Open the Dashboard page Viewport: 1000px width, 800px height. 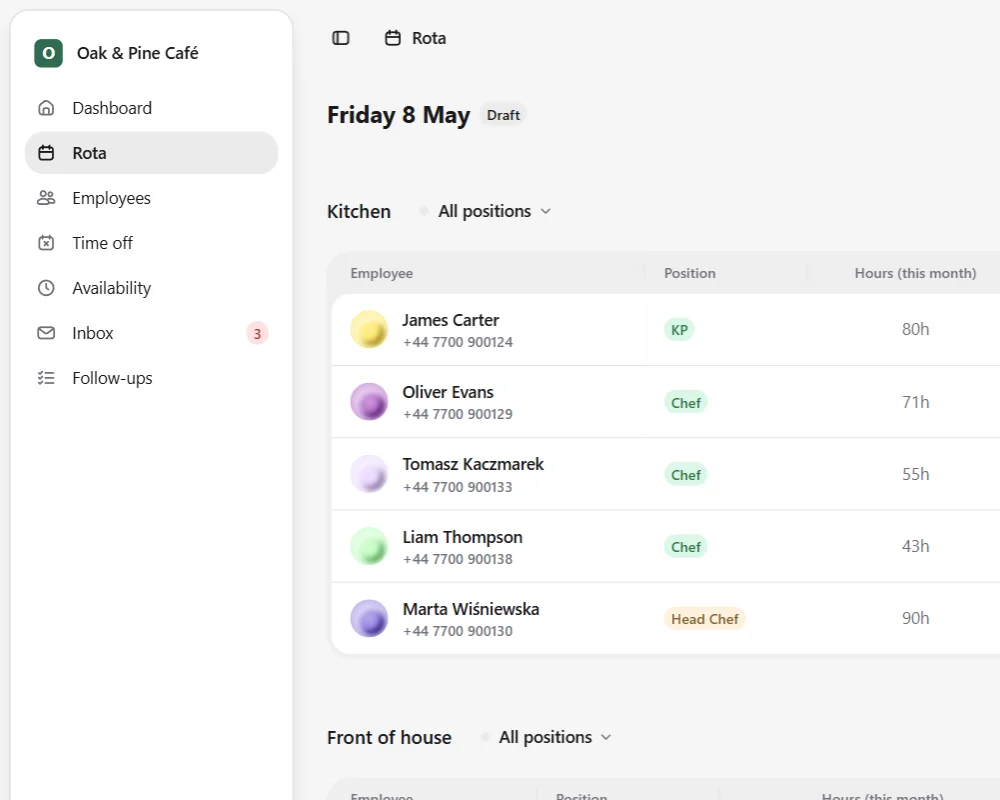click(x=151, y=108)
